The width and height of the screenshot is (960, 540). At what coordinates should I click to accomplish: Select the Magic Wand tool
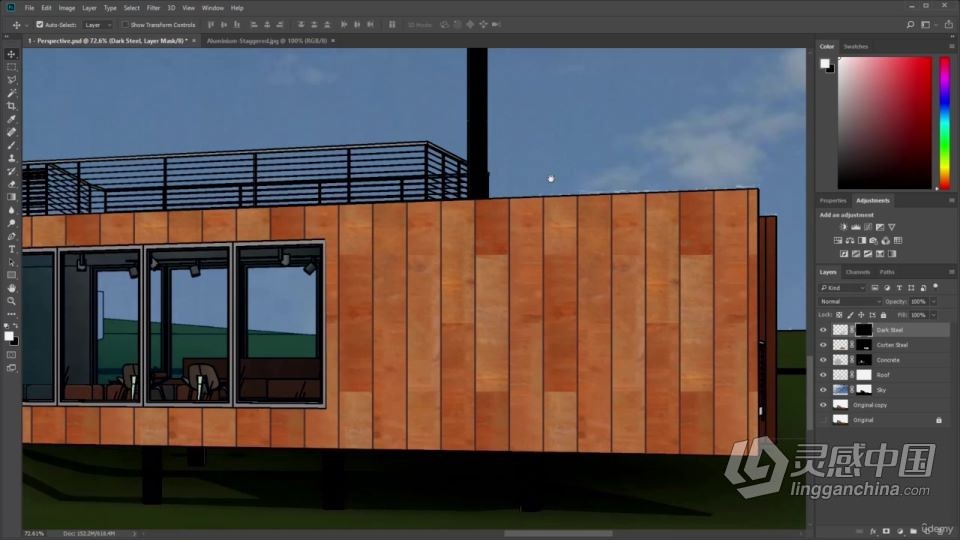pyautogui.click(x=11, y=93)
